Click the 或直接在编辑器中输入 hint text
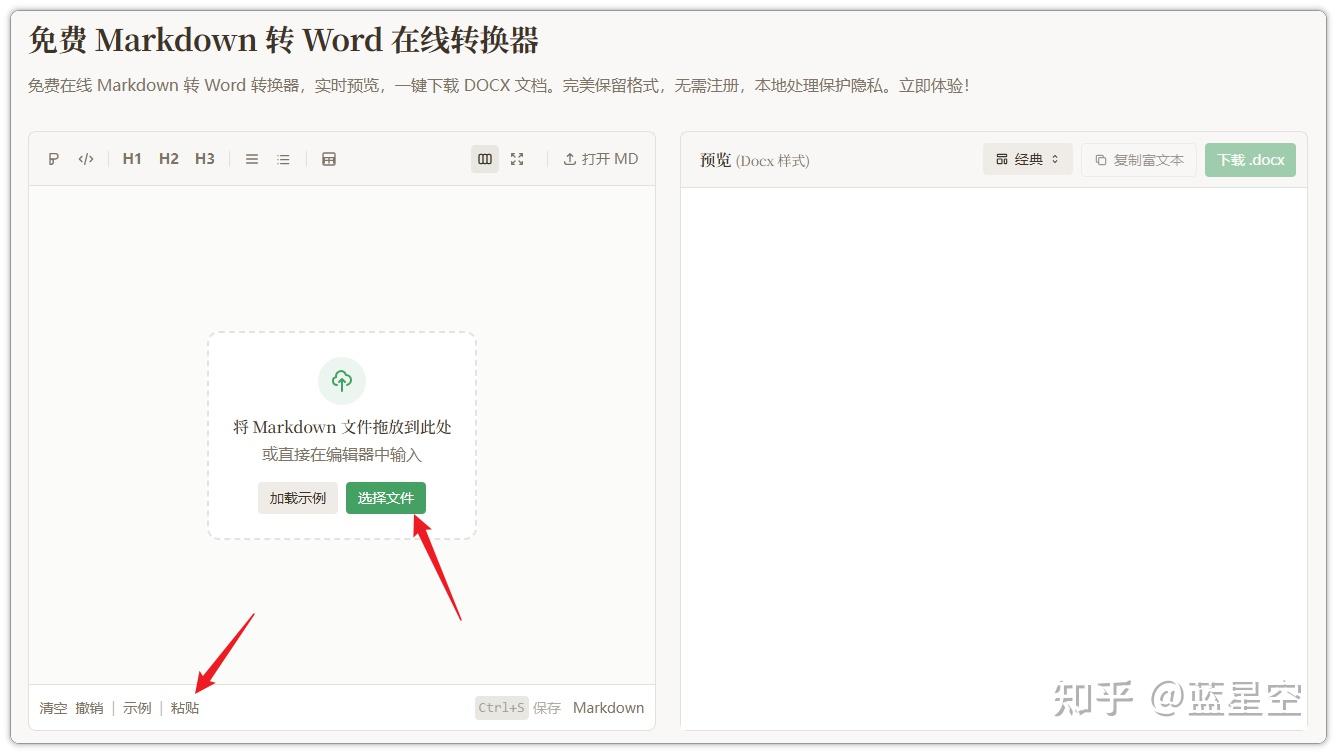 click(342, 455)
